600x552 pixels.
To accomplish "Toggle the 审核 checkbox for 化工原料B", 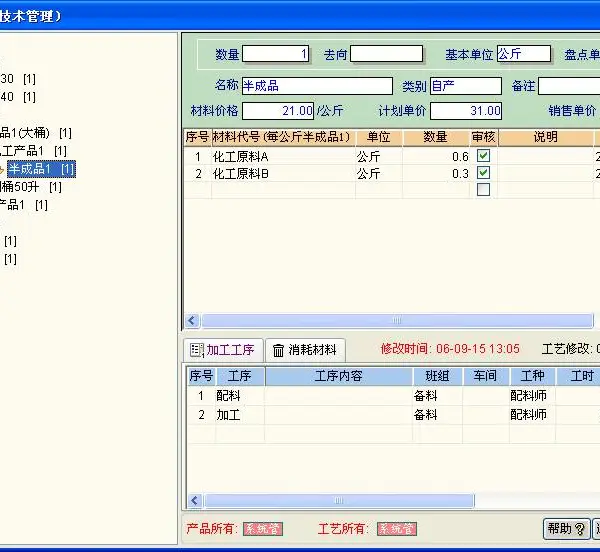I will pos(483,173).
